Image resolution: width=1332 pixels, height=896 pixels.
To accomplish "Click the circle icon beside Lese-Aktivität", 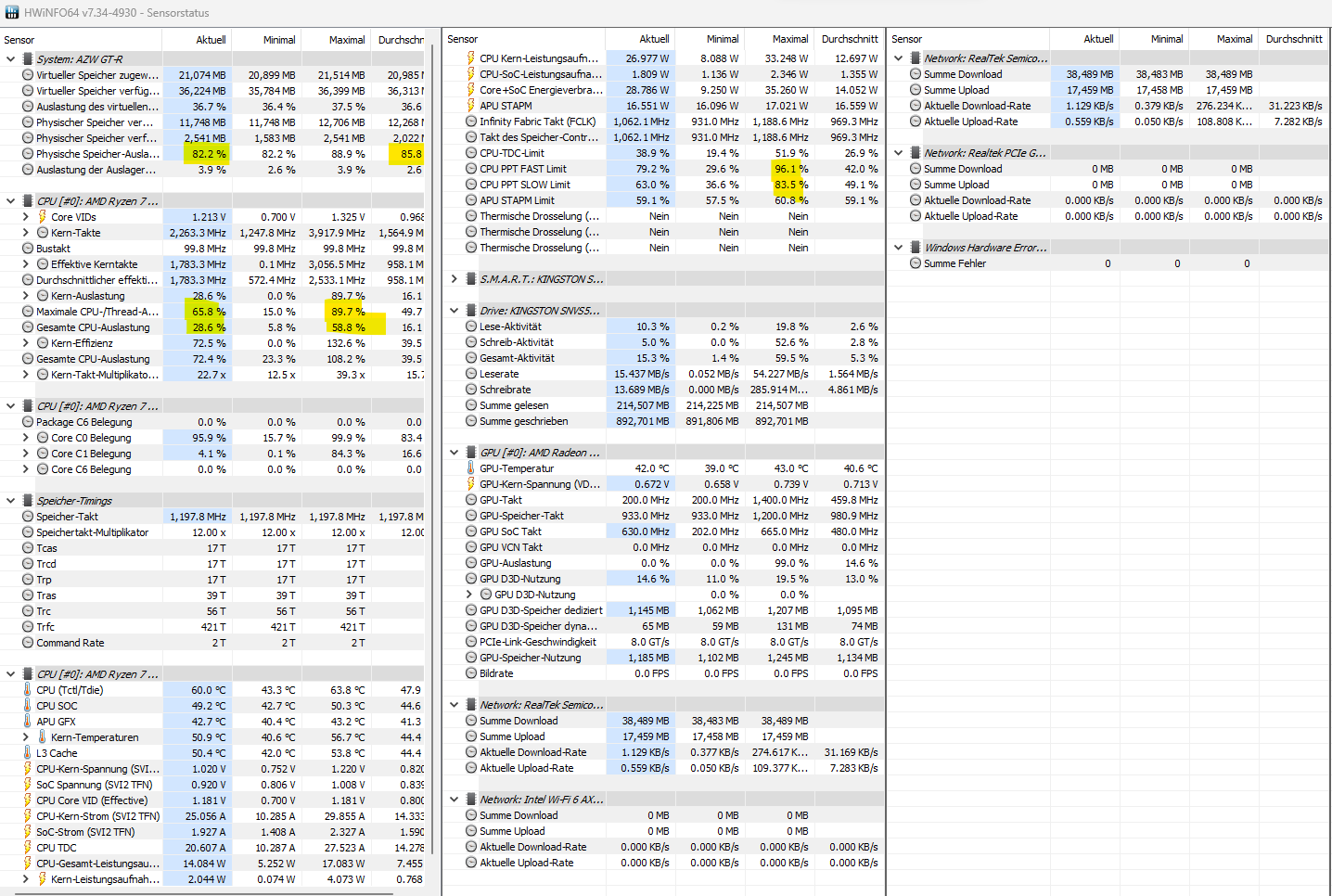I will (x=471, y=326).
